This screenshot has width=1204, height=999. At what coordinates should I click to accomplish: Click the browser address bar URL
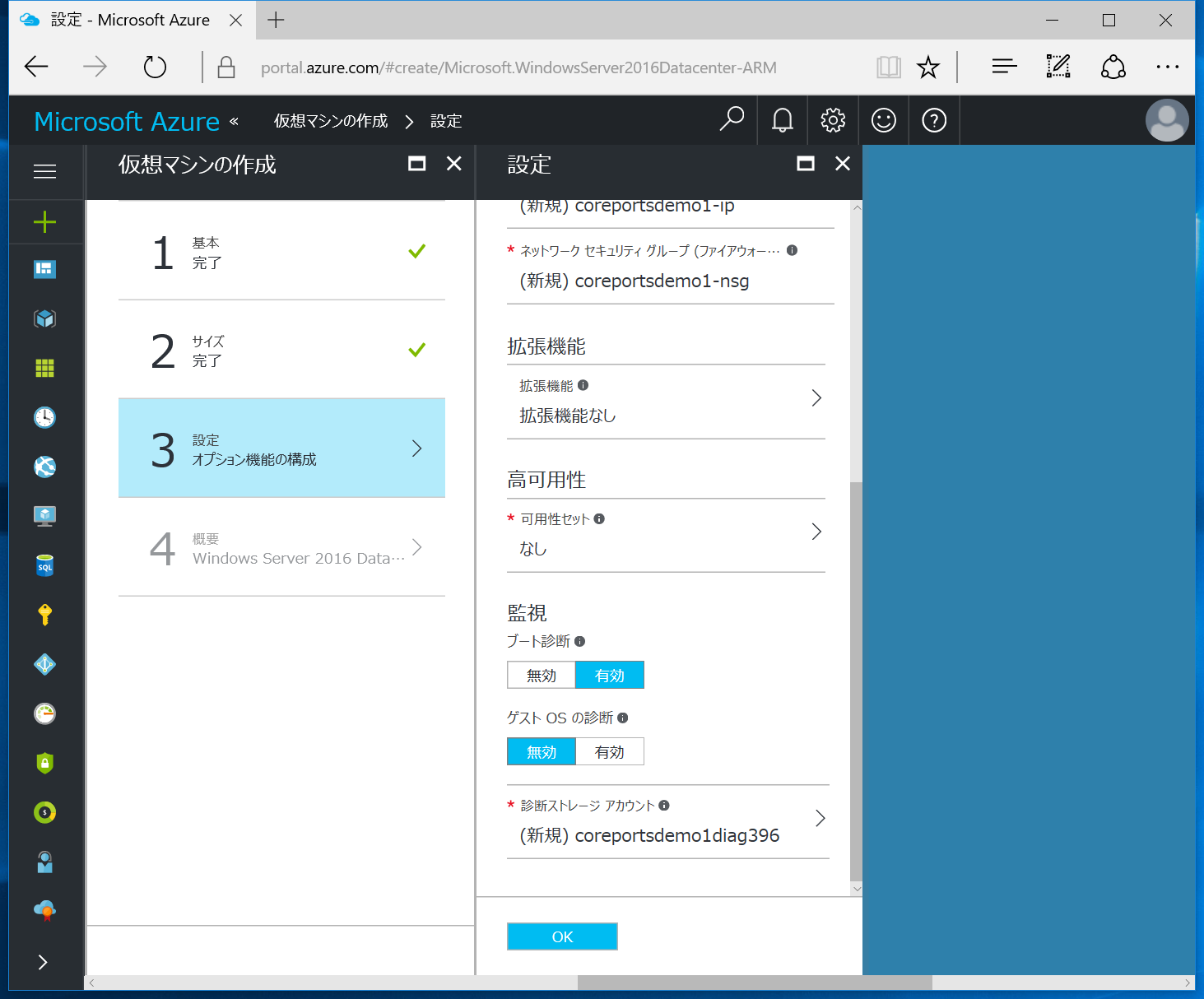tap(518, 67)
